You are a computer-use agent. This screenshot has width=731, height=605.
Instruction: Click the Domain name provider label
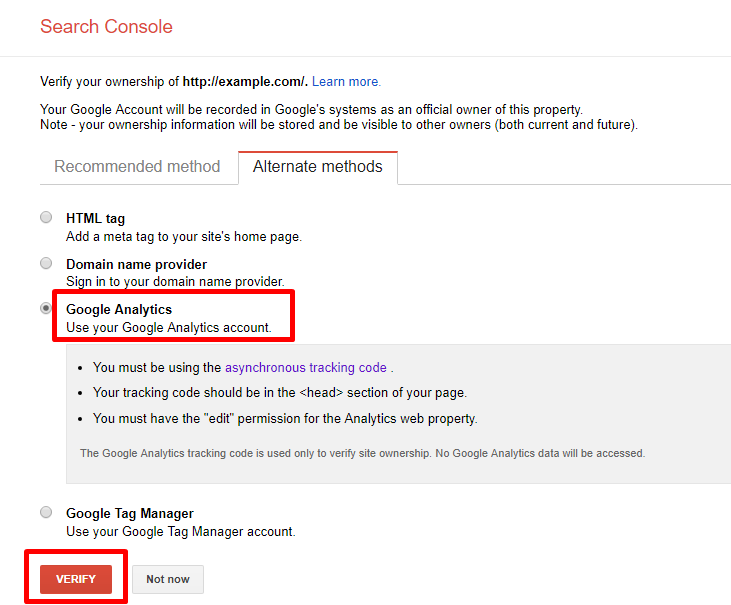pos(137,264)
